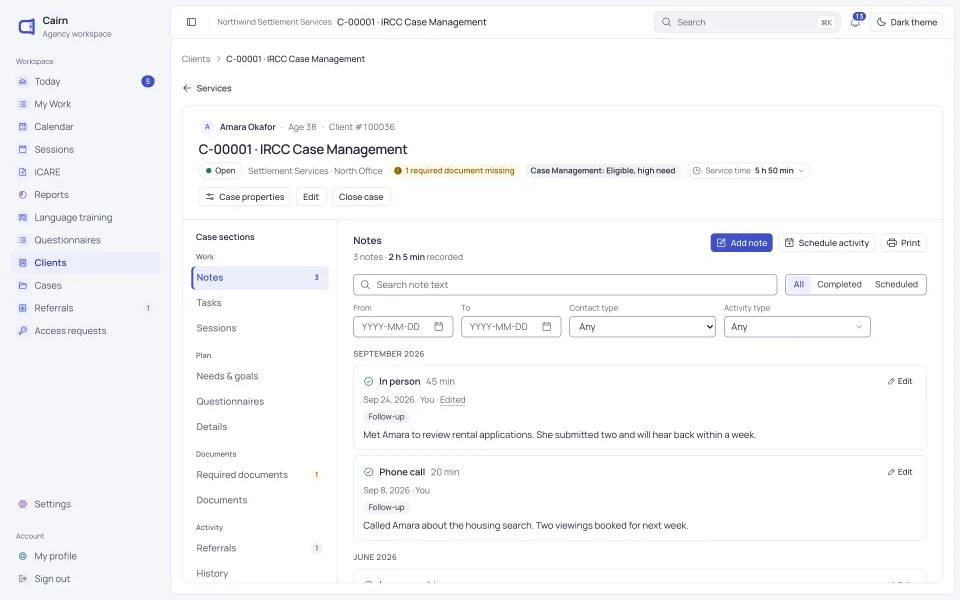Click the Schedule activity button
Viewport: 960px width, 600px height.
tap(827, 242)
